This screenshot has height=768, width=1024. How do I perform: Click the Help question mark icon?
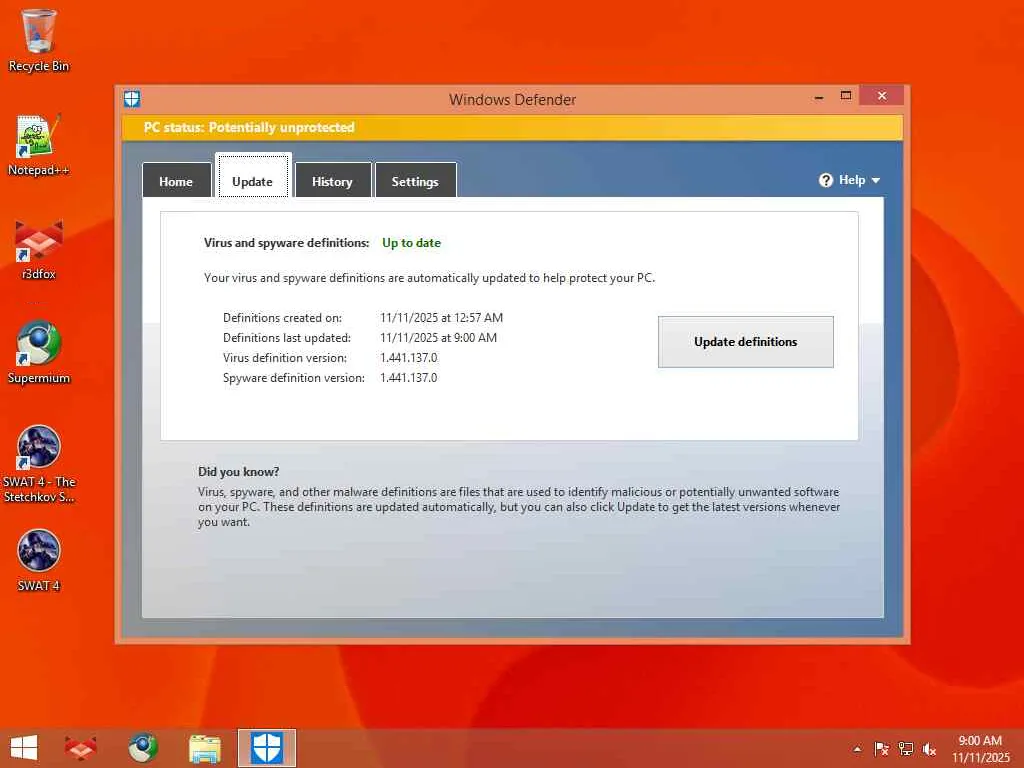(825, 180)
